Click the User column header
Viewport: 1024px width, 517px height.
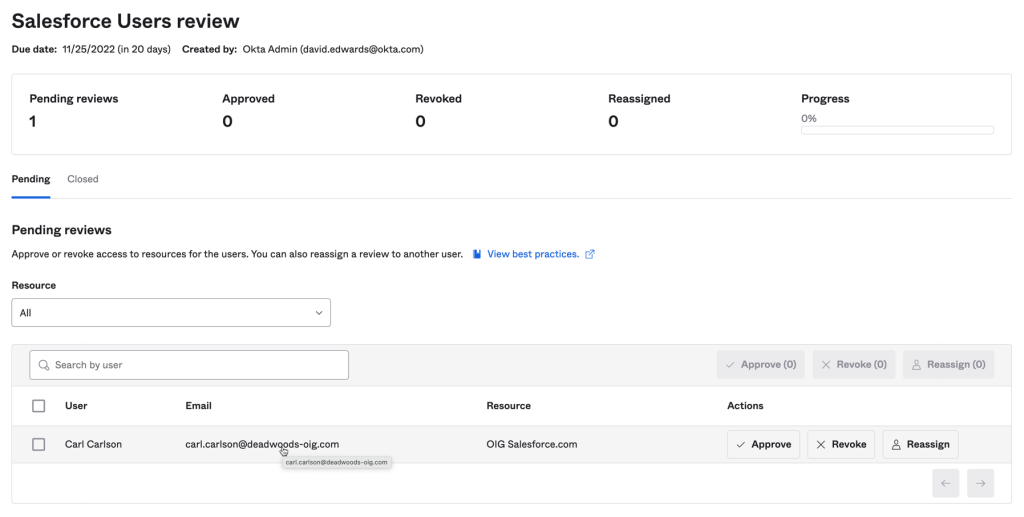pos(76,406)
